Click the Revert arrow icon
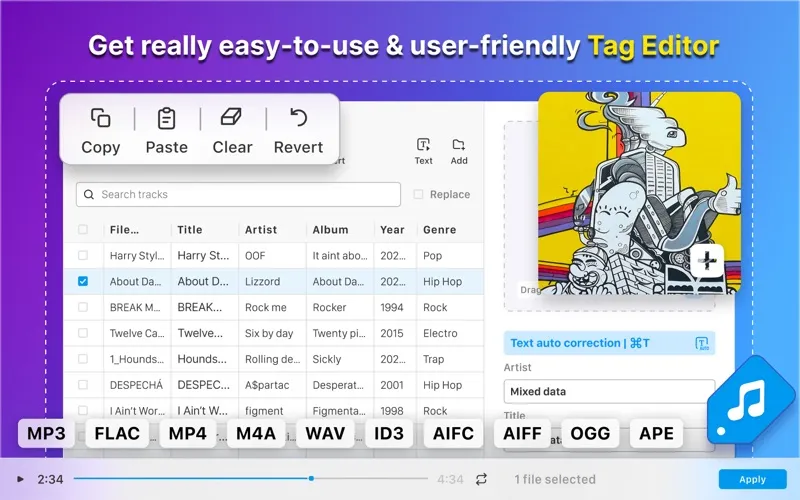This screenshot has height=500, width=800. pos(298,117)
